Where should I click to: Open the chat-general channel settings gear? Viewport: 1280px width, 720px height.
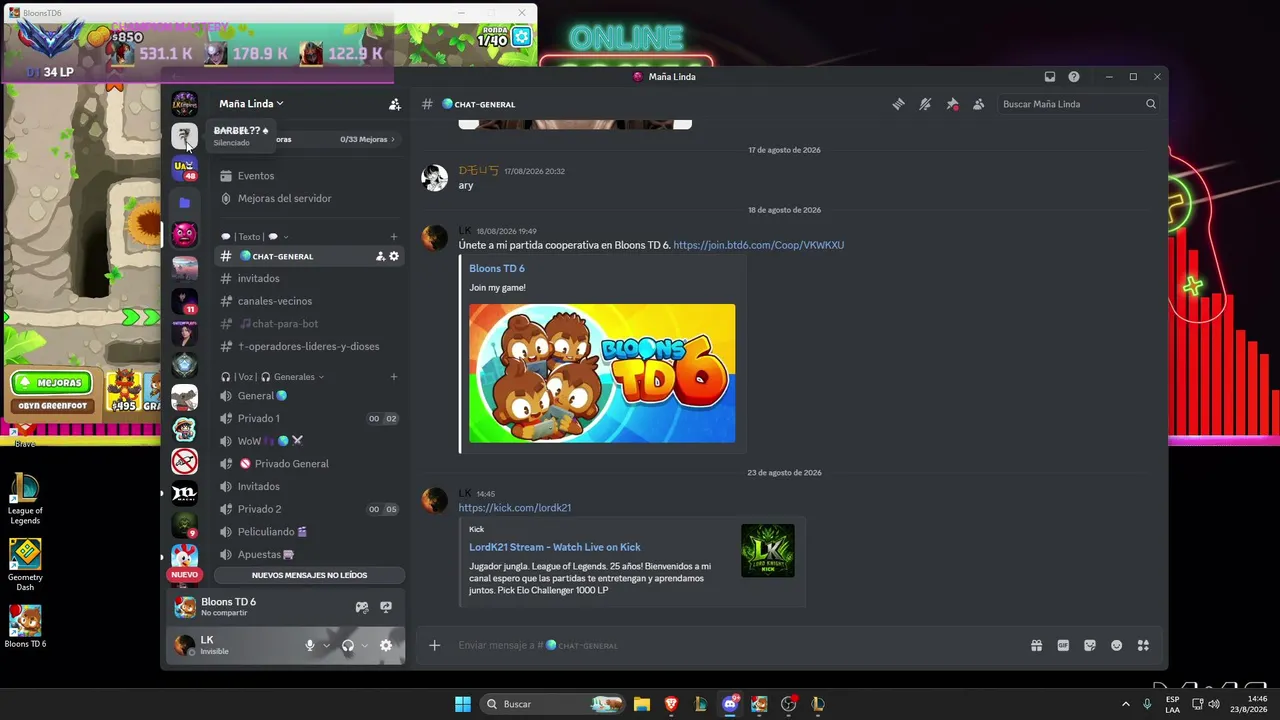click(394, 256)
